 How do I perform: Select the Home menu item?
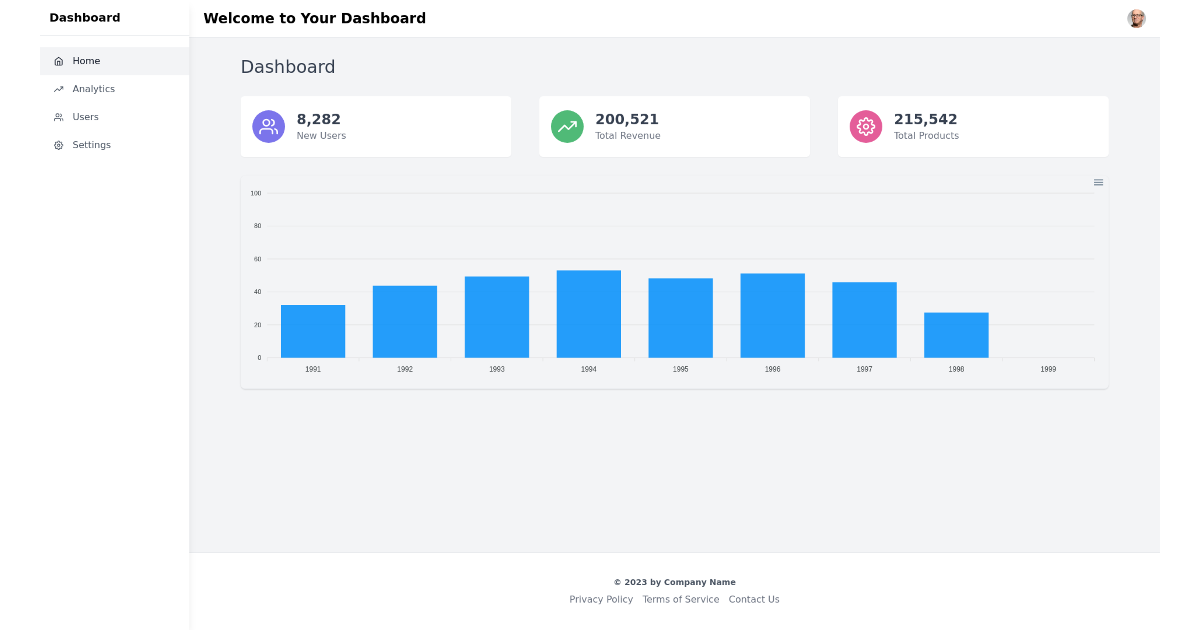click(x=87, y=60)
